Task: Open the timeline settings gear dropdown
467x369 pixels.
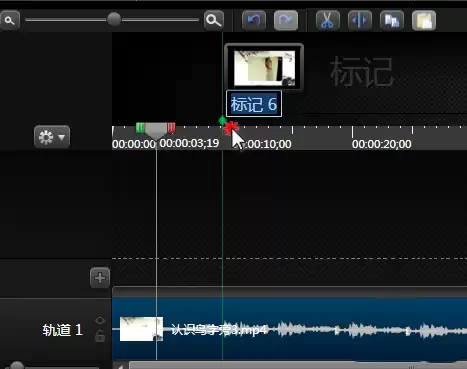Action: [x=52, y=137]
